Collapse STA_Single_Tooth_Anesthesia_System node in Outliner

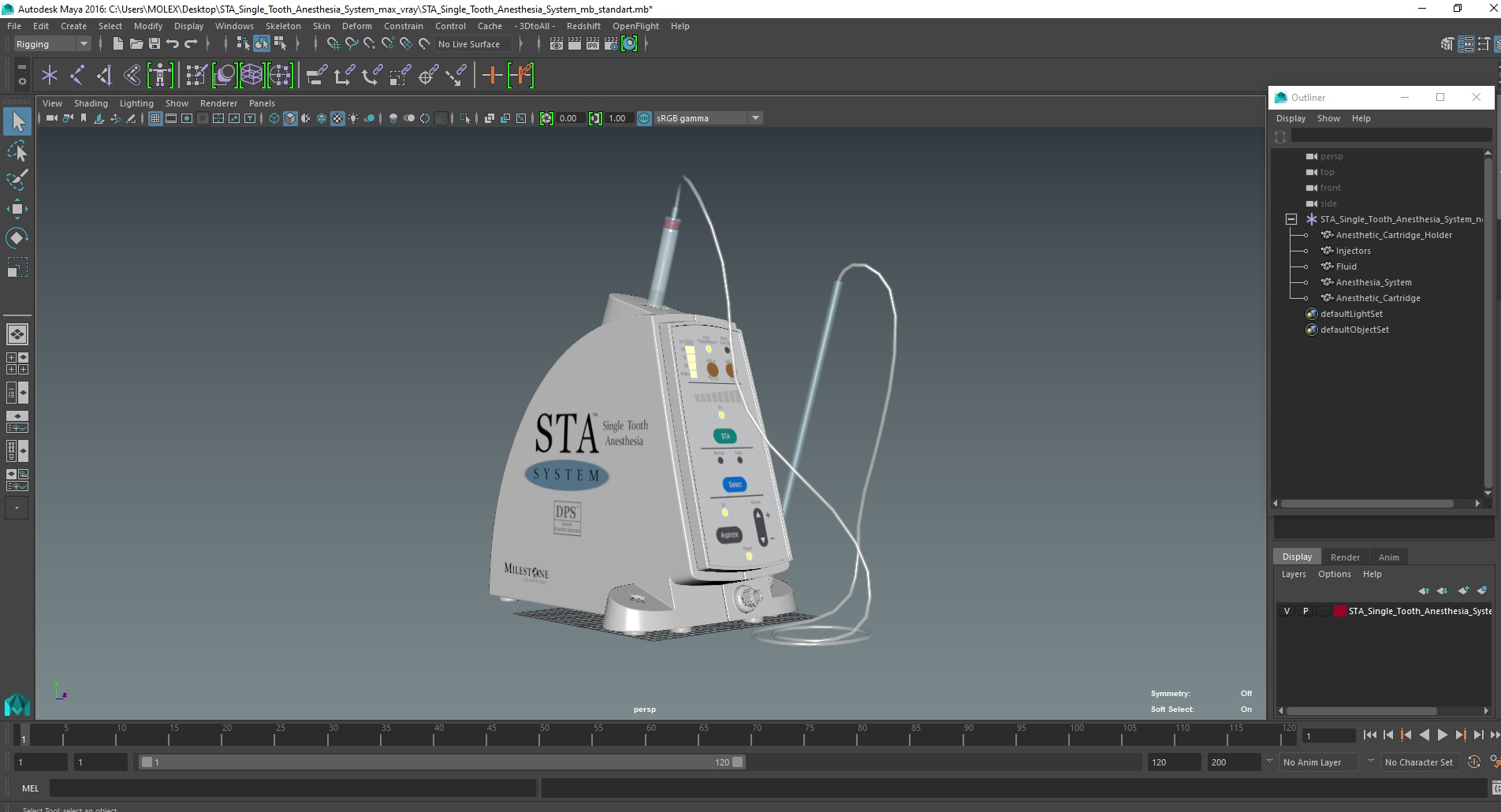[x=1291, y=219]
